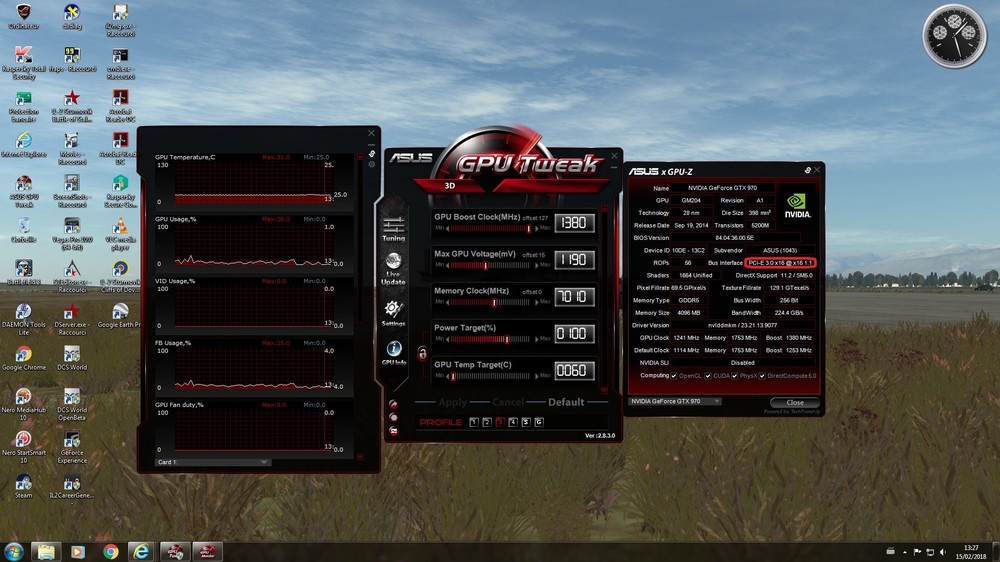Click Max GPU Voltage value field 1190
Viewport: 1000px width, 562px height.
(575, 260)
